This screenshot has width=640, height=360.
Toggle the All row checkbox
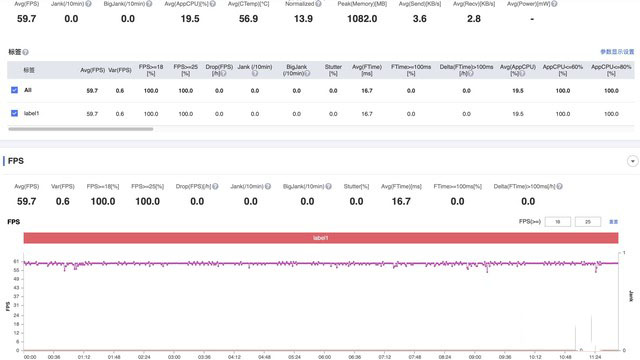pos(15,90)
